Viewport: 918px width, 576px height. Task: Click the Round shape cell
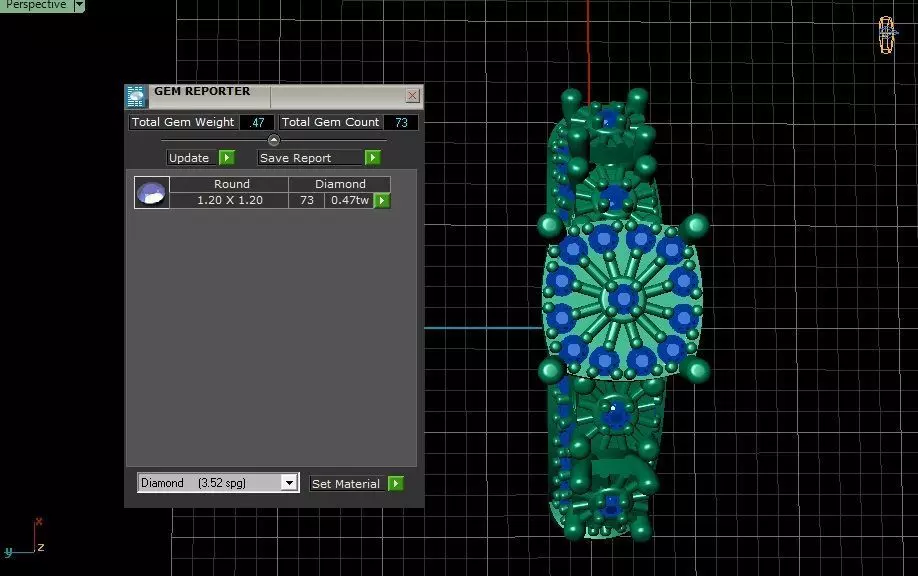[230, 184]
